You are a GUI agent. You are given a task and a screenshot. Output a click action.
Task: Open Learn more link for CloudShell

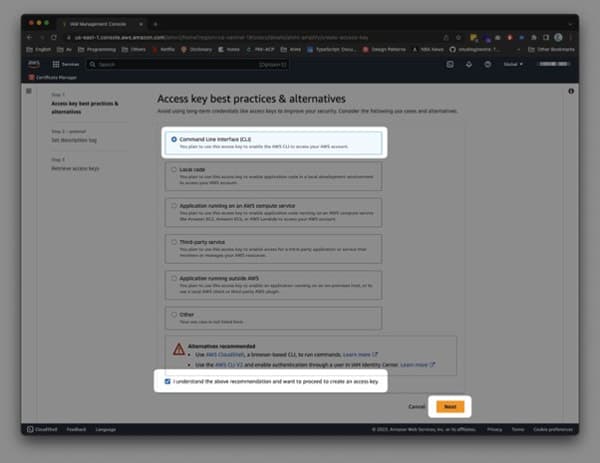(360, 355)
